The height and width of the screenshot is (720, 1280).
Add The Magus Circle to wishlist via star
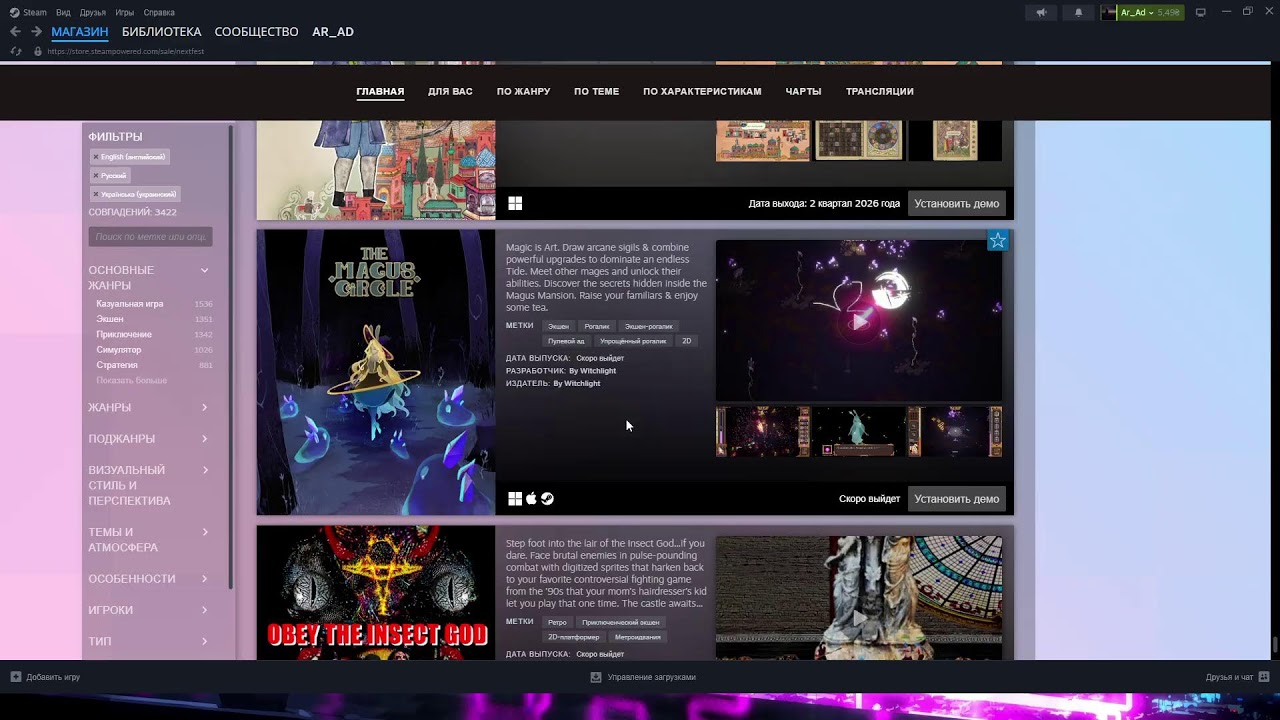point(997,240)
